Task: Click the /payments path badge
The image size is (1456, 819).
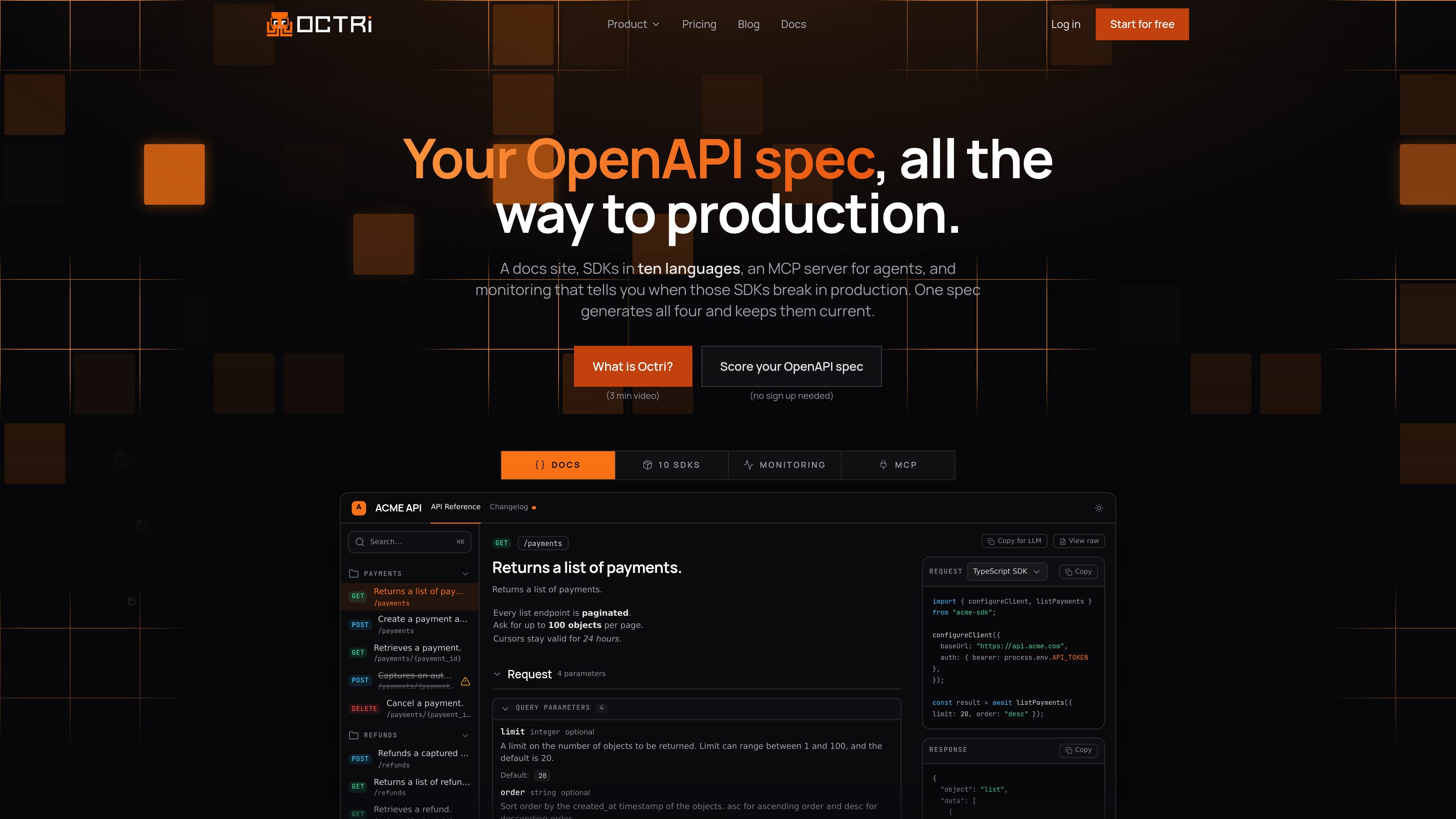Action: [x=543, y=543]
